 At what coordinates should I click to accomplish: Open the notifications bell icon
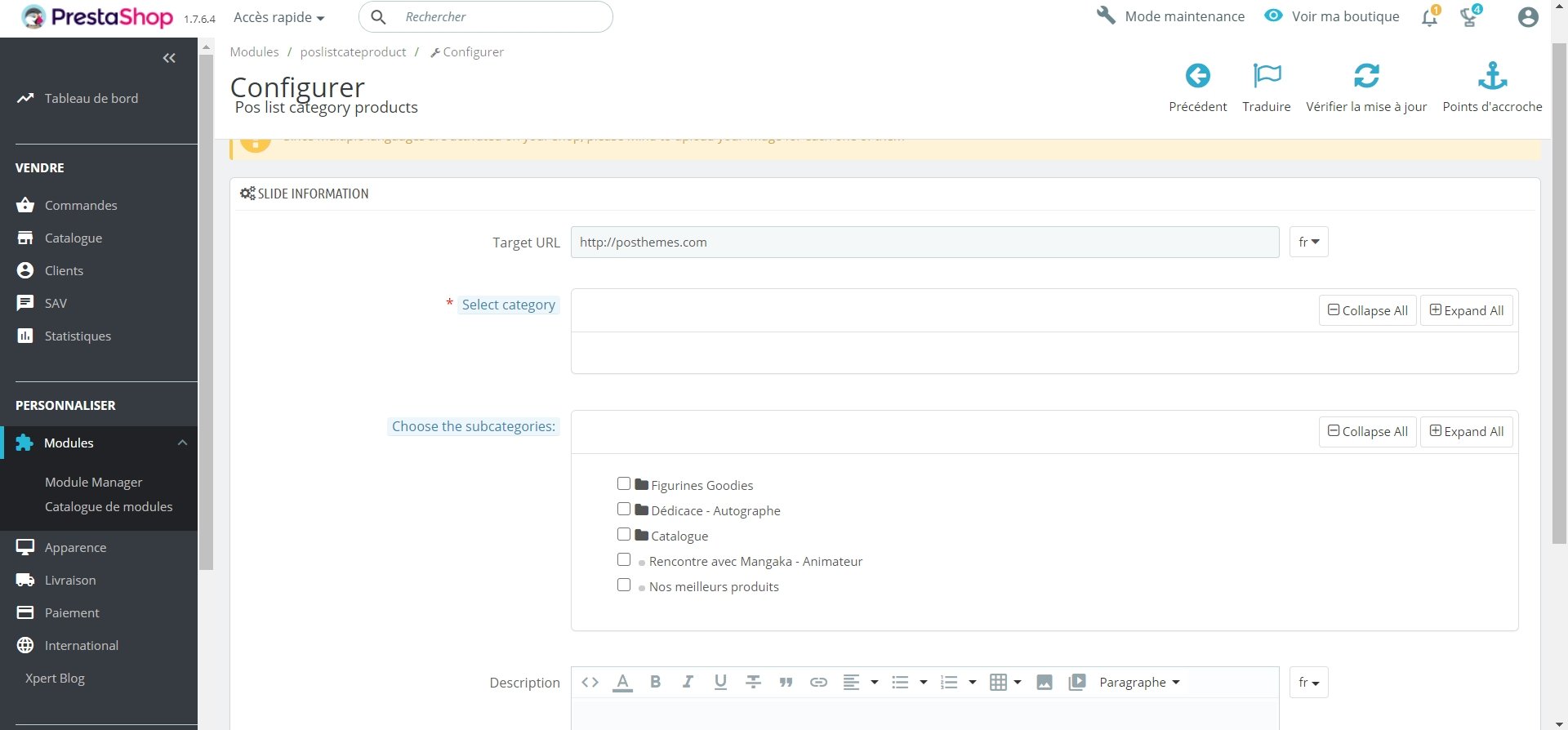click(x=1429, y=17)
